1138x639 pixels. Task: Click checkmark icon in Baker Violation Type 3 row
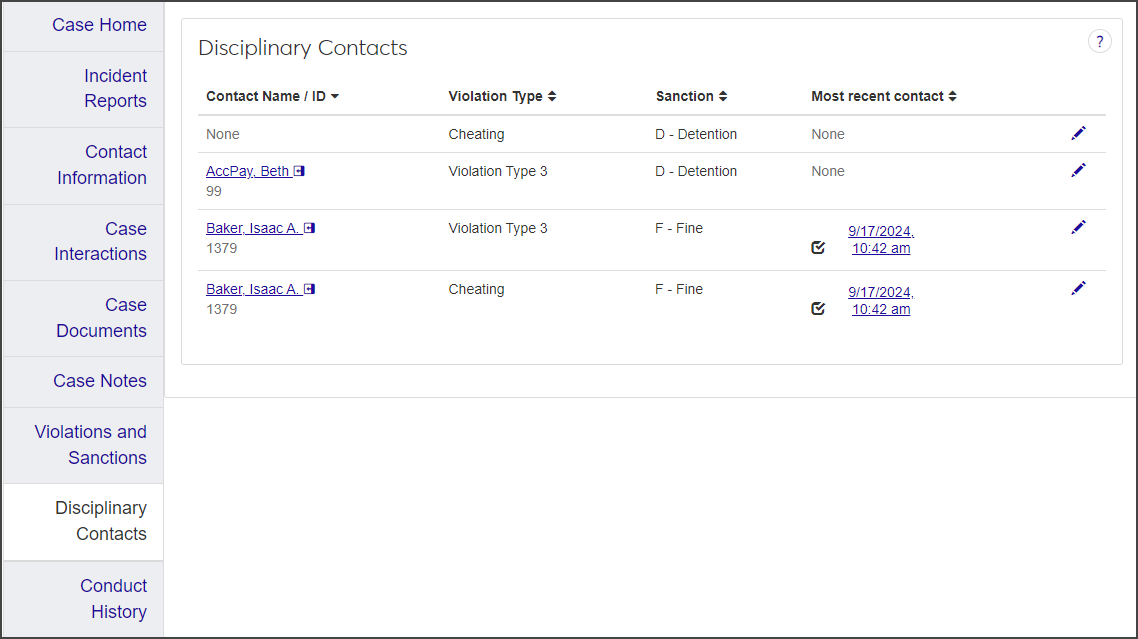click(x=818, y=247)
